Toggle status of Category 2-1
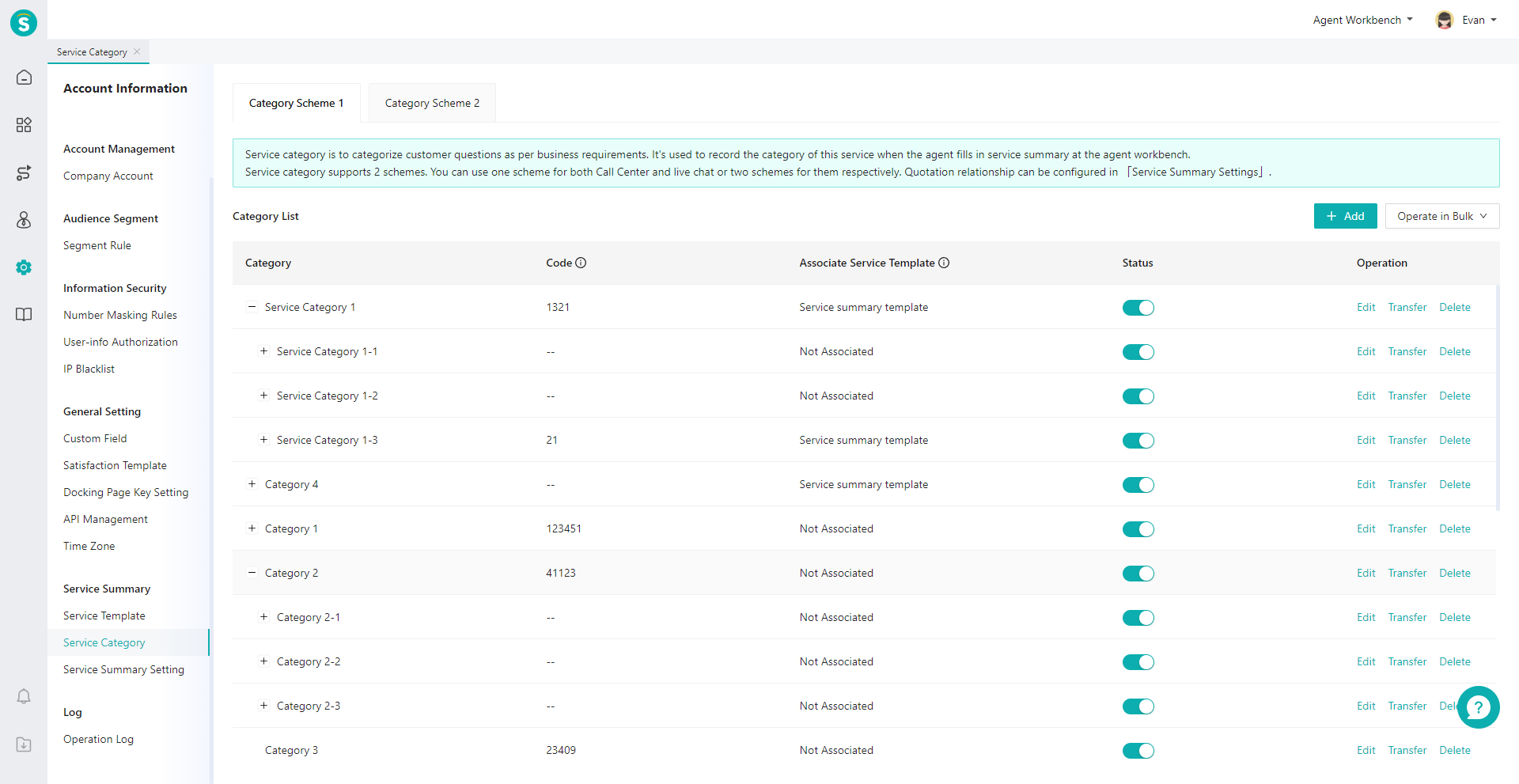This screenshot has height=784, width=1519. pyautogui.click(x=1138, y=618)
